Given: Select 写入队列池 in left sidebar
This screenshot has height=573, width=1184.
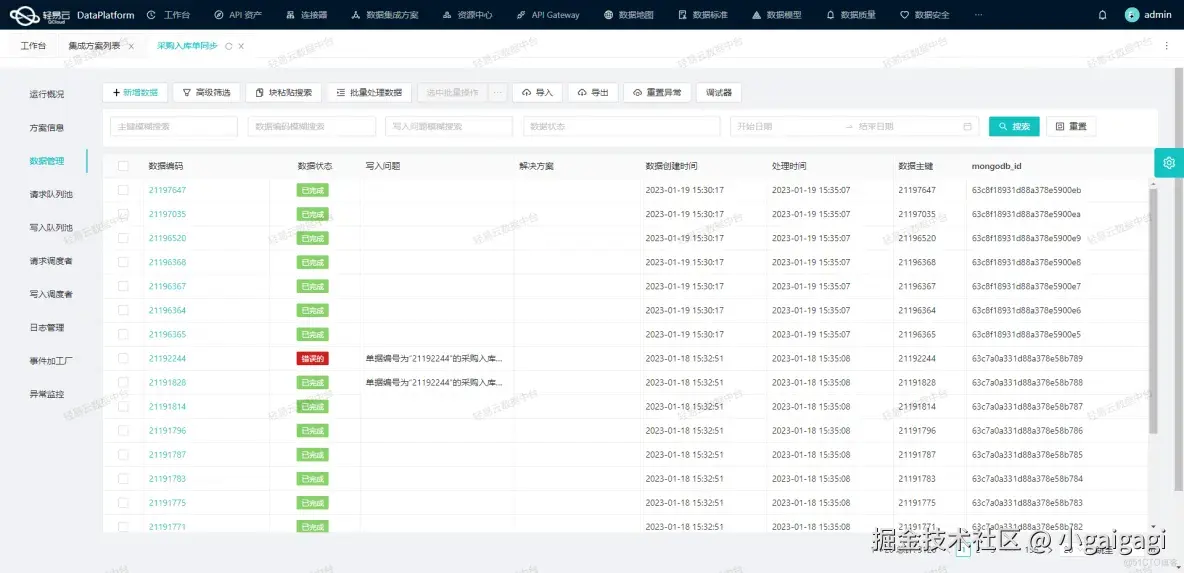Looking at the screenshot, I should pos(51,227).
